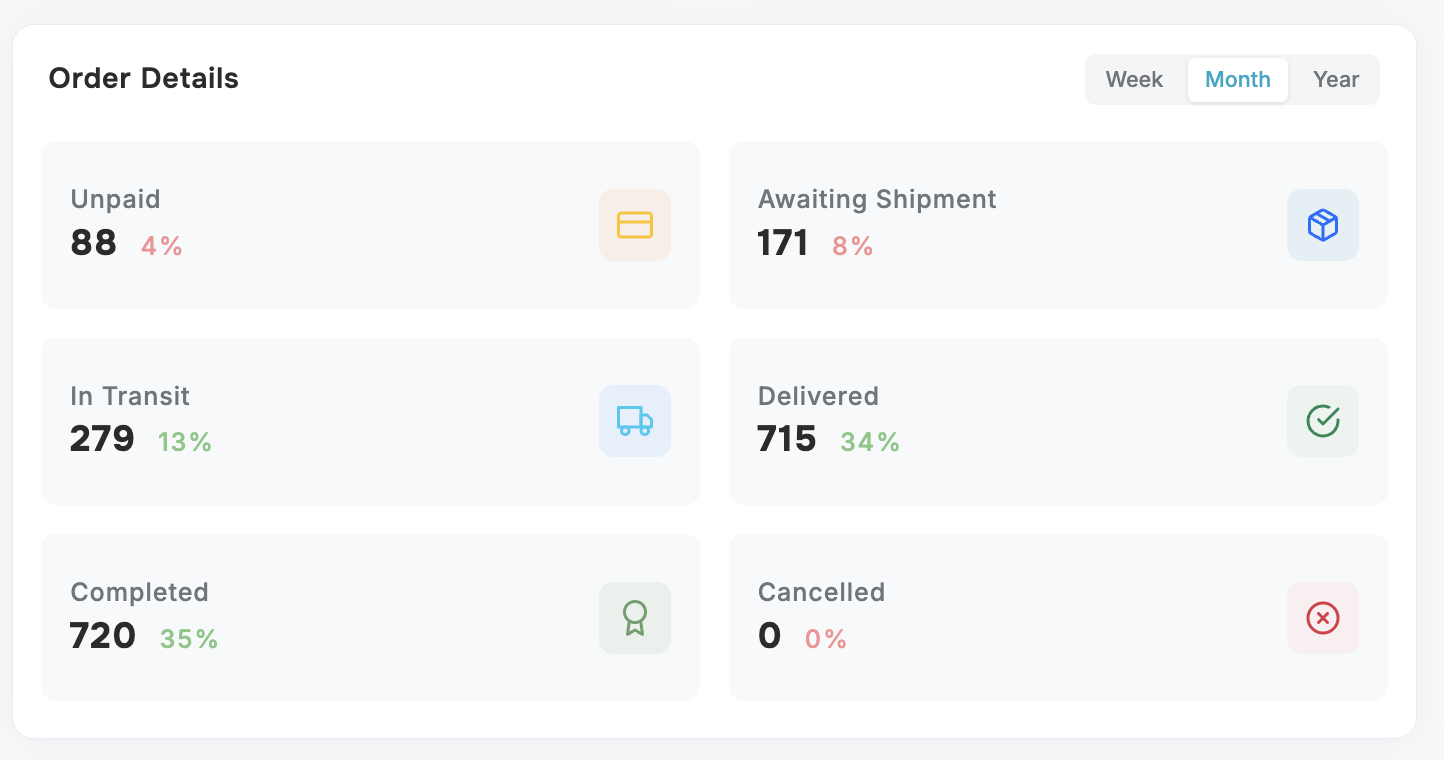Click the Unpaid count 88

coord(94,243)
